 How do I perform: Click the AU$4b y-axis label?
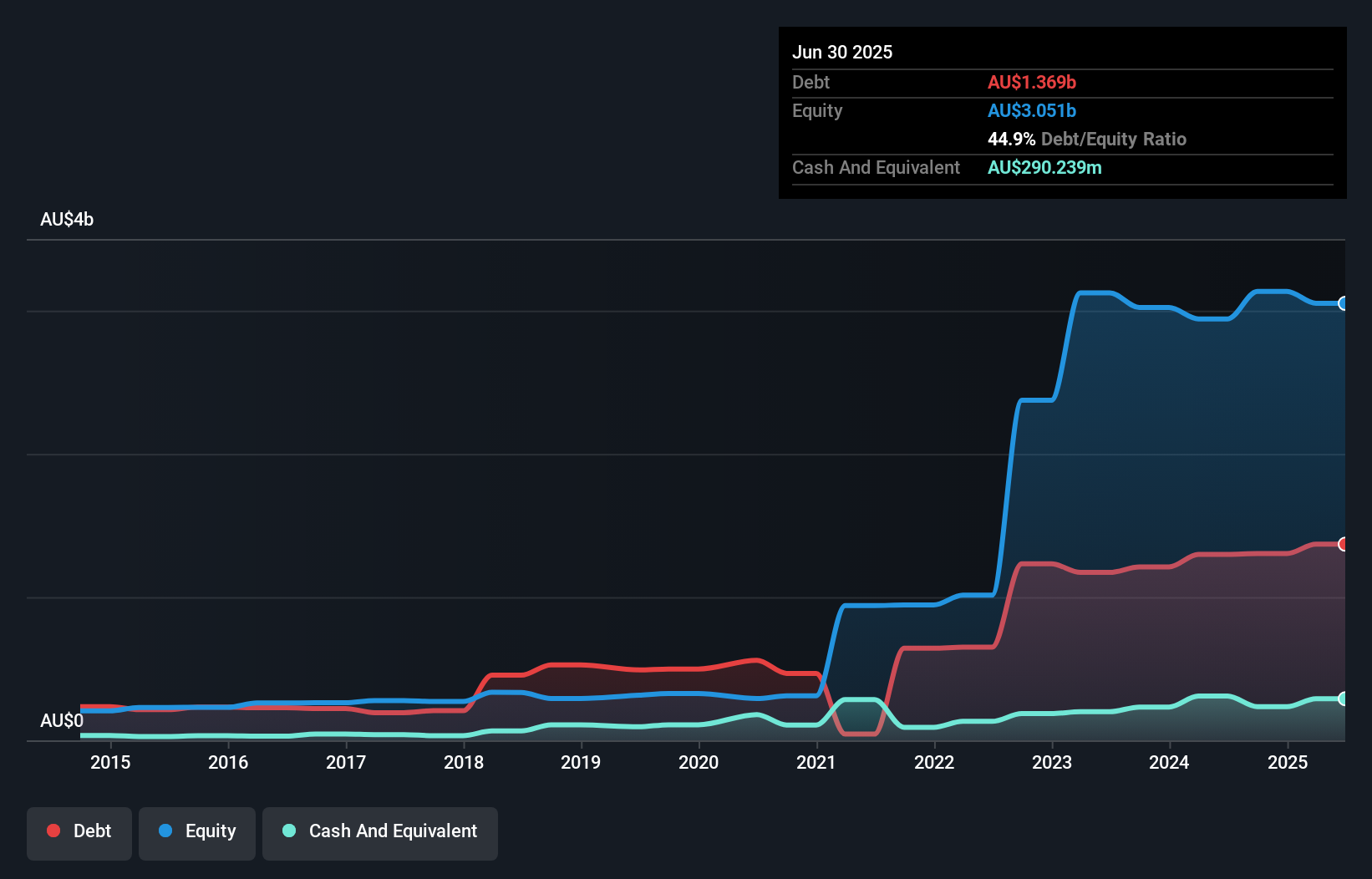point(67,220)
